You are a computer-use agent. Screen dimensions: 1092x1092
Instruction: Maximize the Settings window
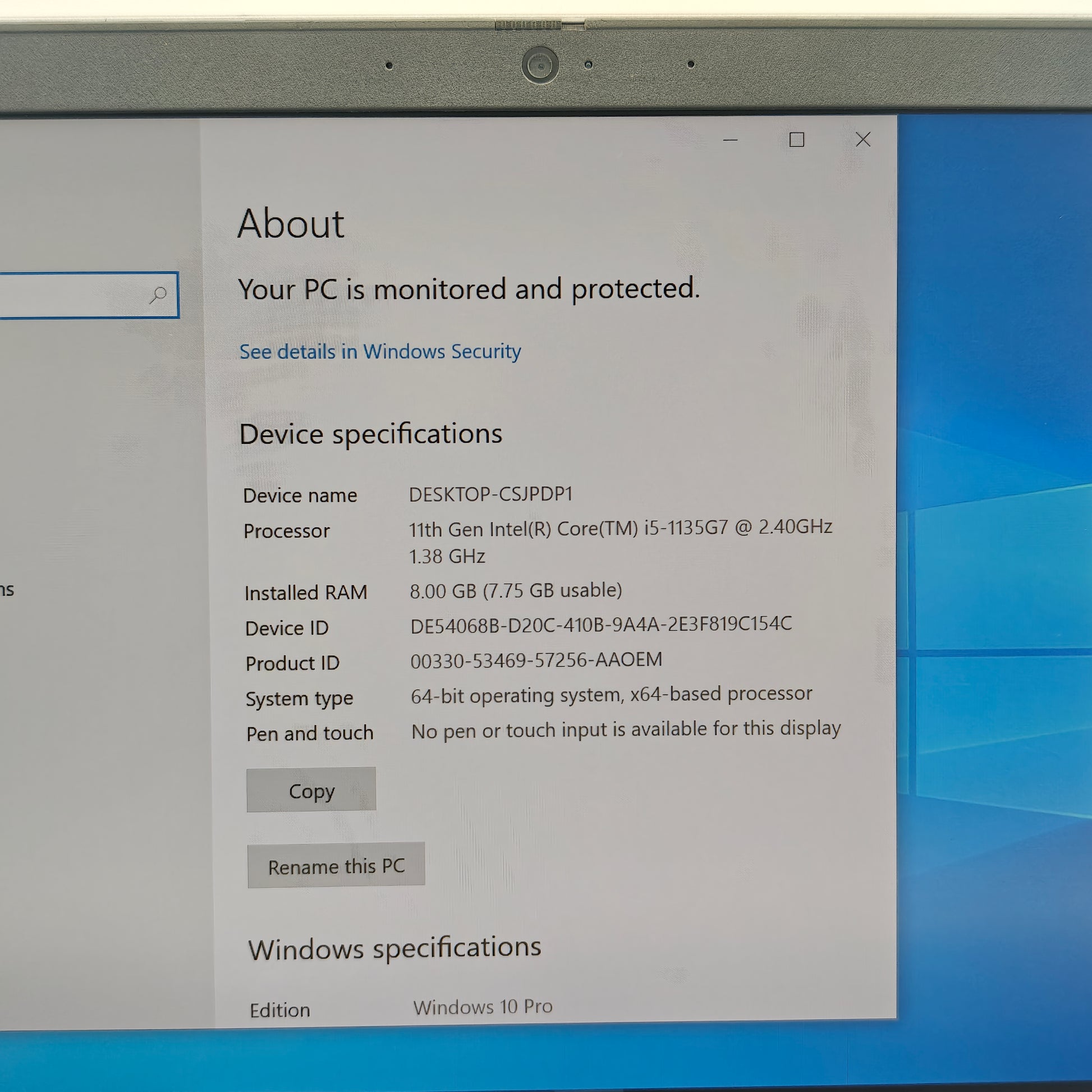(x=796, y=140)
